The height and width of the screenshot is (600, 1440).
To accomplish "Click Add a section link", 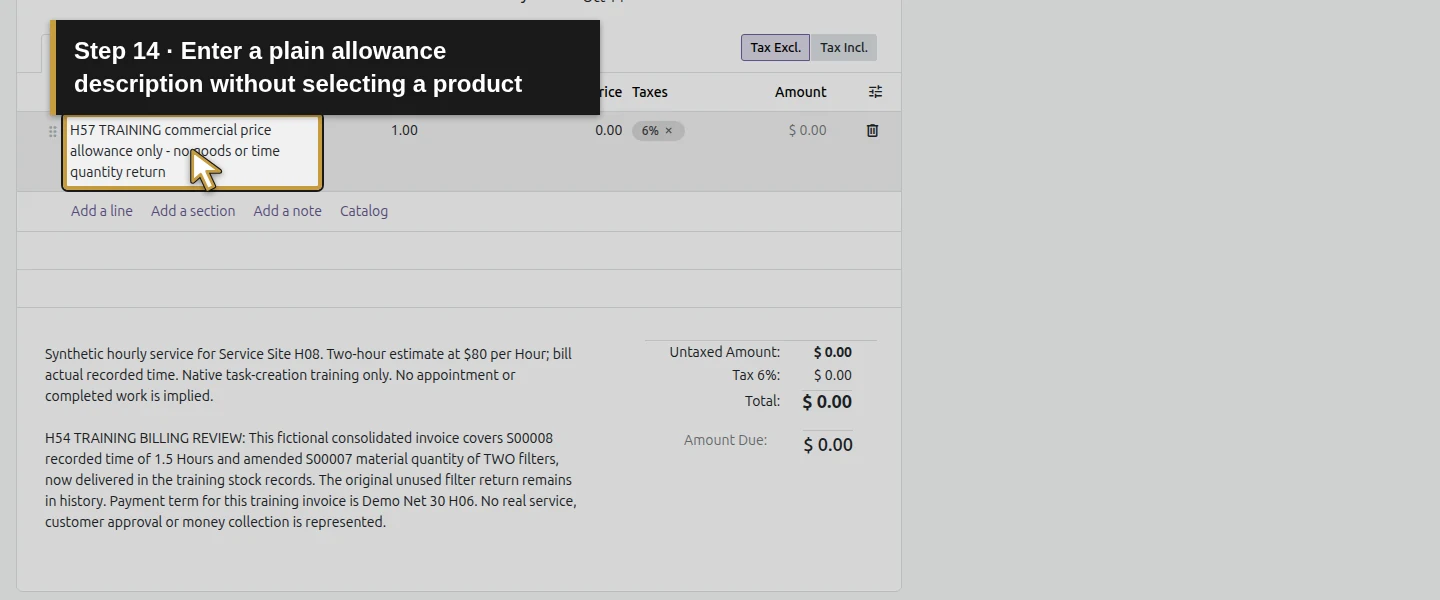I will pyautogui.click(x=193, y=211).
